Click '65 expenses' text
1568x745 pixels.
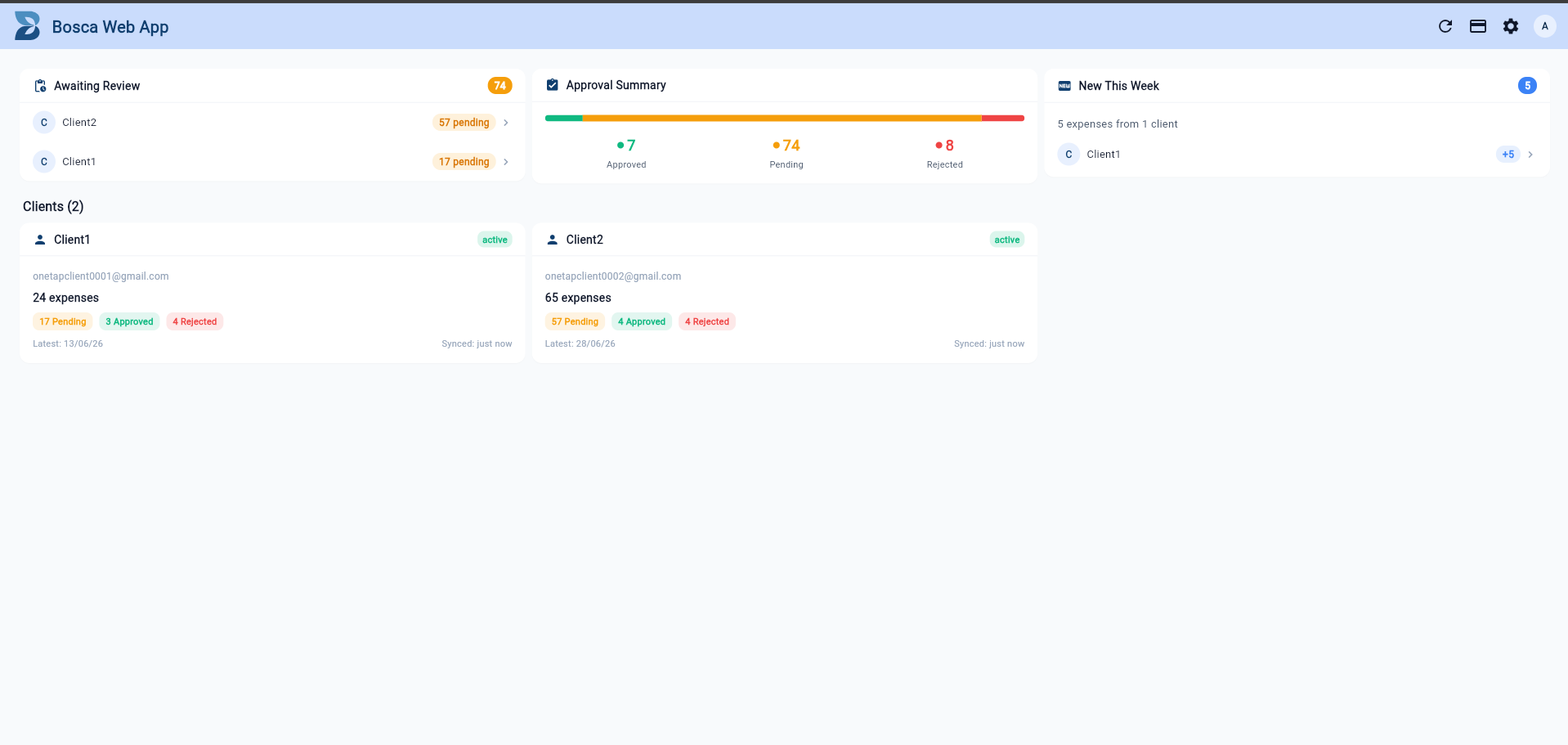pos(578,298)
